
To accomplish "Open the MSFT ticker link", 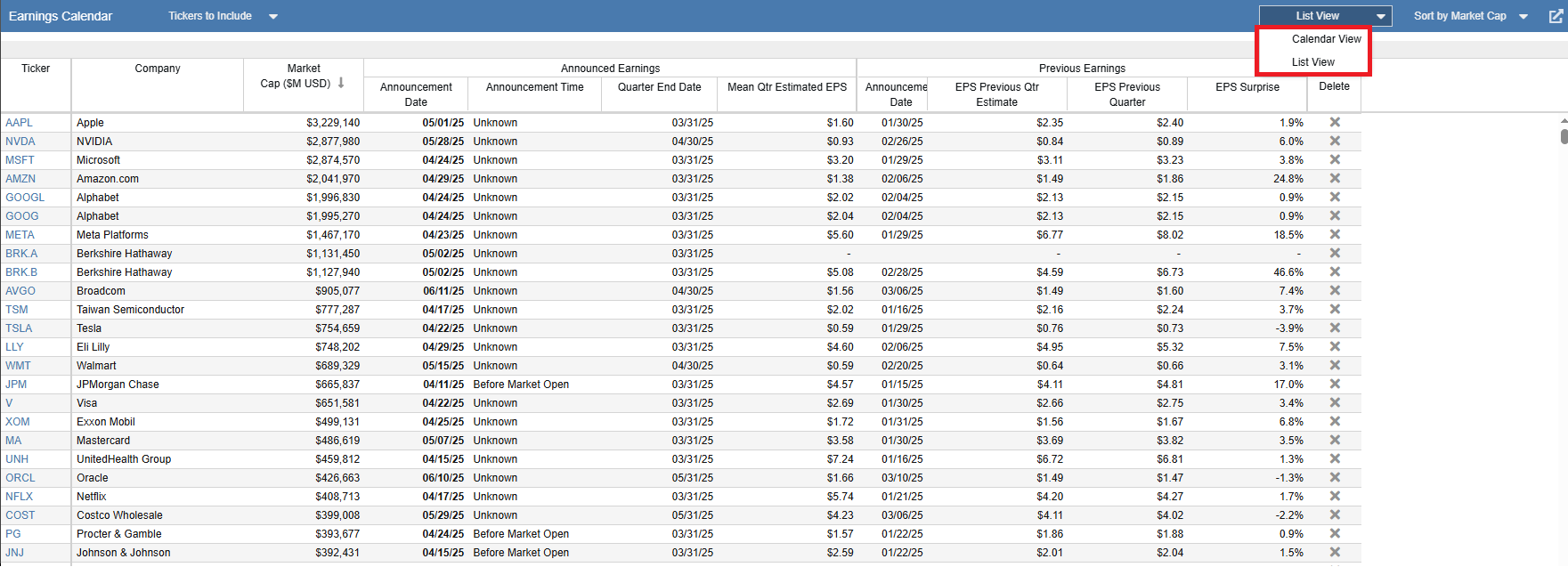I will click(x=20, y=160).
